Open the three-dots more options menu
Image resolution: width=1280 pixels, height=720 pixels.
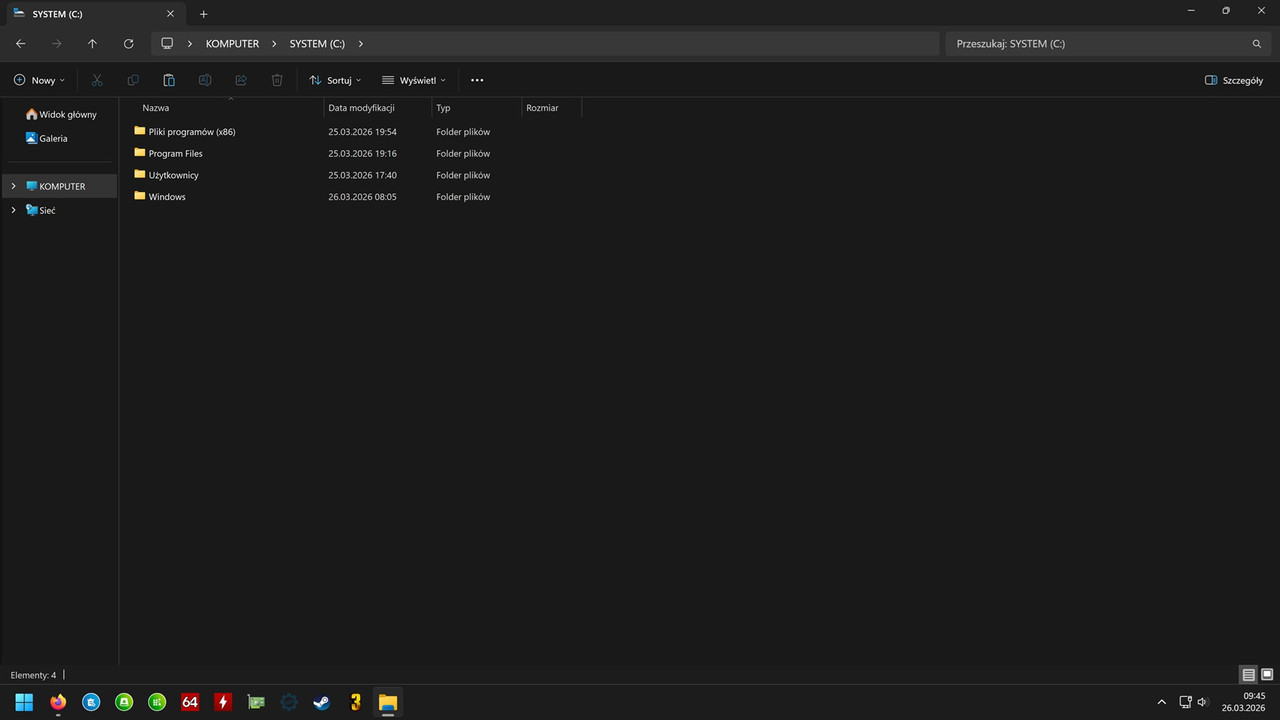coord(477,80)
